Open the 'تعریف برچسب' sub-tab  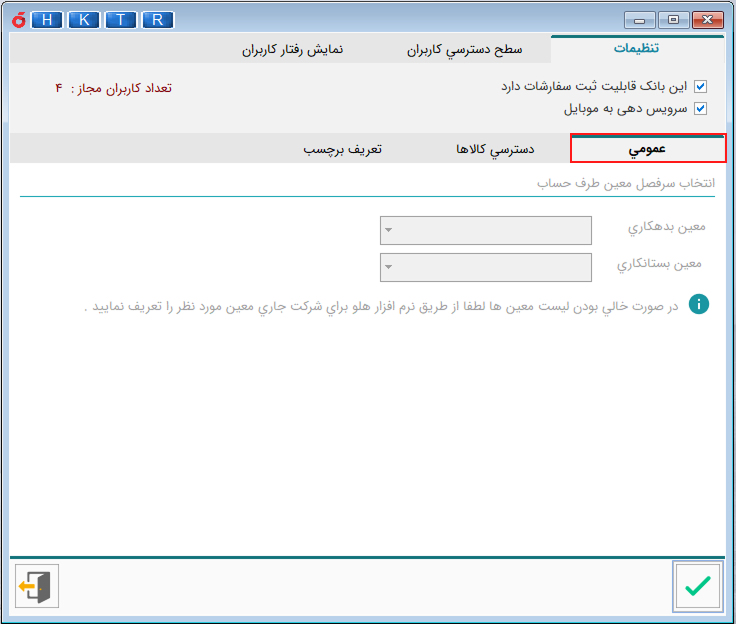[343, 149]
